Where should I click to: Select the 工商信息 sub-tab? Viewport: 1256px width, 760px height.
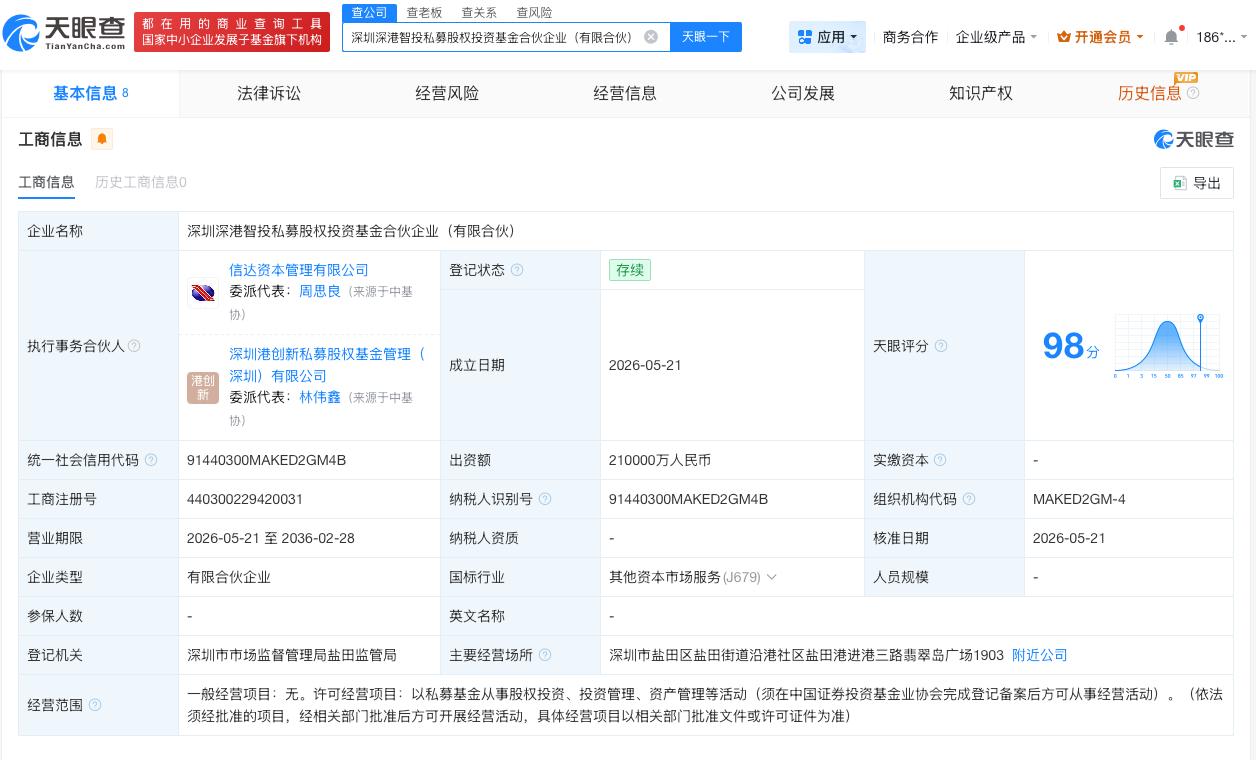(x=46, y=182)
